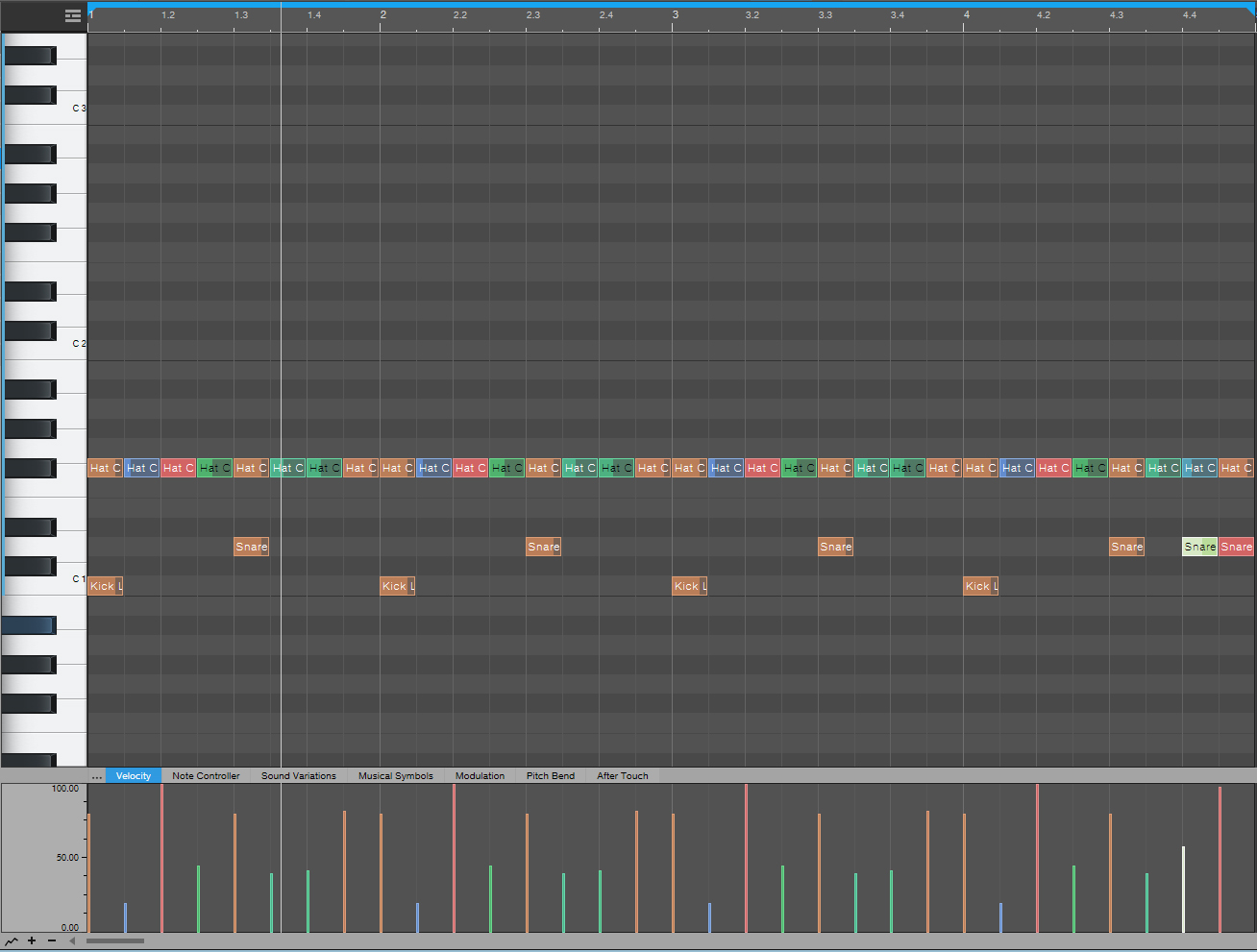Select the orange Hat C note at bar 2
This screenshot has height=952, width=1257.
coord(398,468)
